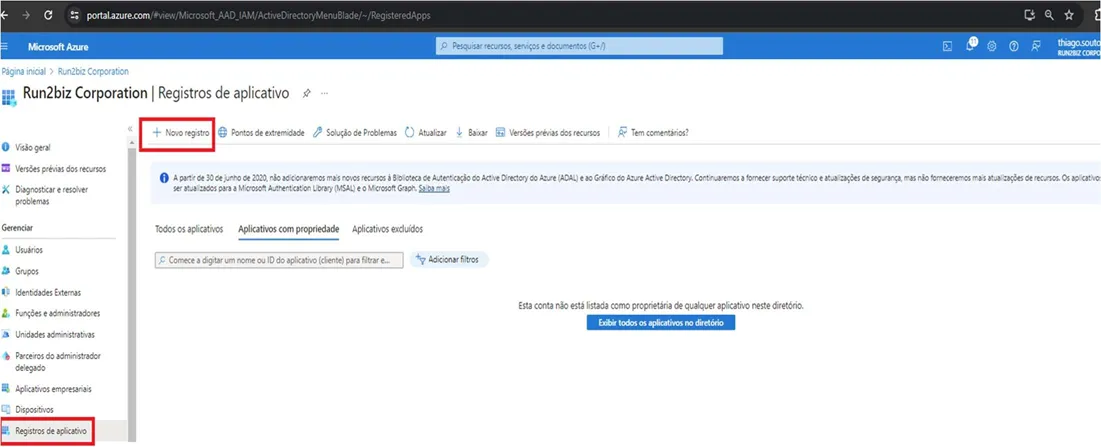Viewport: 1101px width, 447px height.
Task: Switch to Aplicativos com propriedade tab
Action: [289, 229]
